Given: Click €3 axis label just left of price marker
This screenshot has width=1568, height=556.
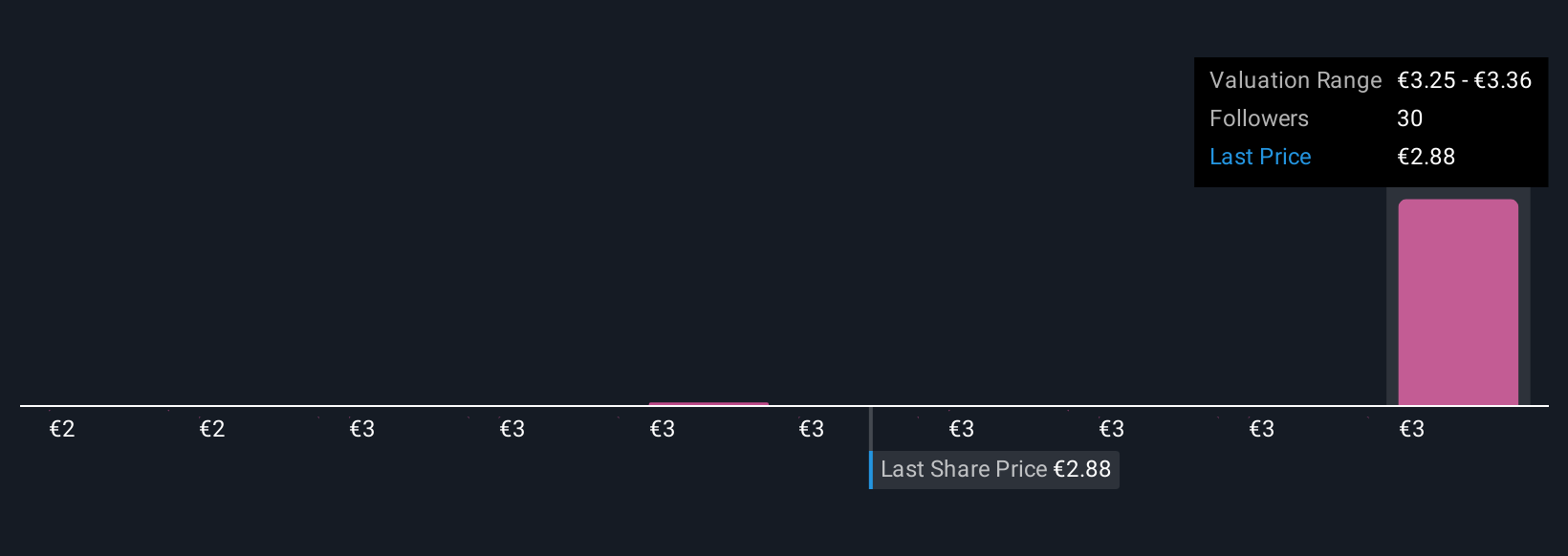Looking at the screenshot, I should (812, 429).
